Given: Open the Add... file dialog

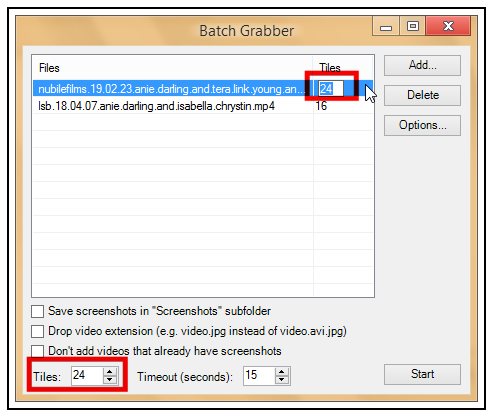Looking at the screenshot, I should coord(422,65).
